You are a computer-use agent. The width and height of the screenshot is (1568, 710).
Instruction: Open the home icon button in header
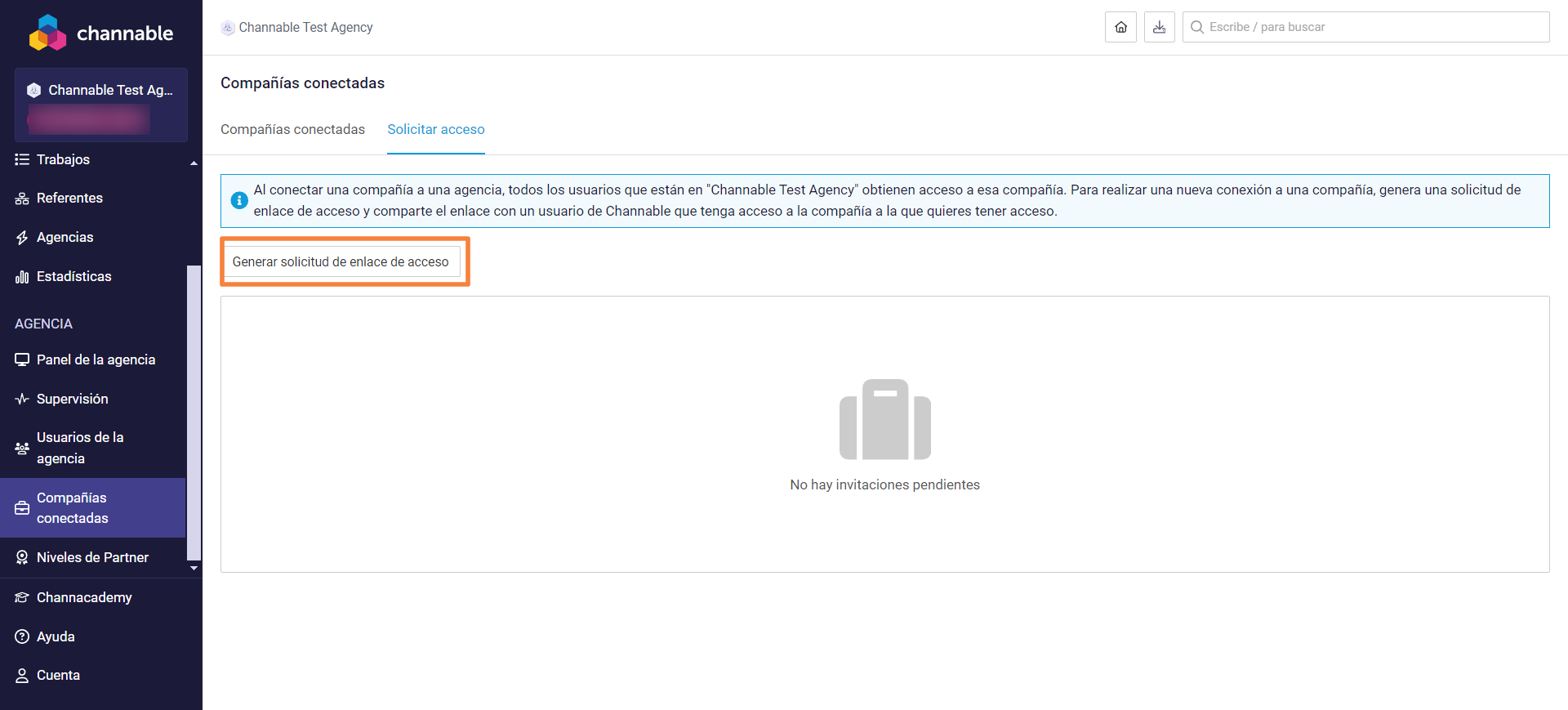point(1120,27)
